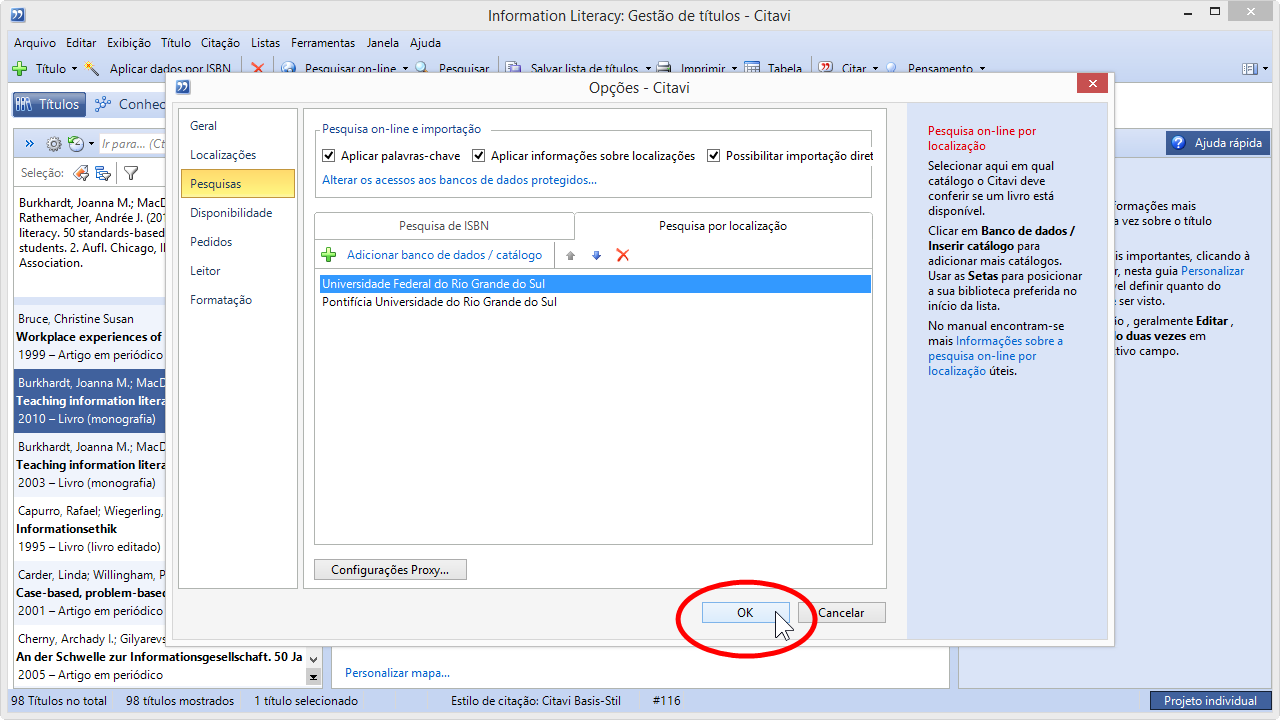Open Salvar lista de títulos dropdown arrow
1280x720 pixels.
pos(647,69)
